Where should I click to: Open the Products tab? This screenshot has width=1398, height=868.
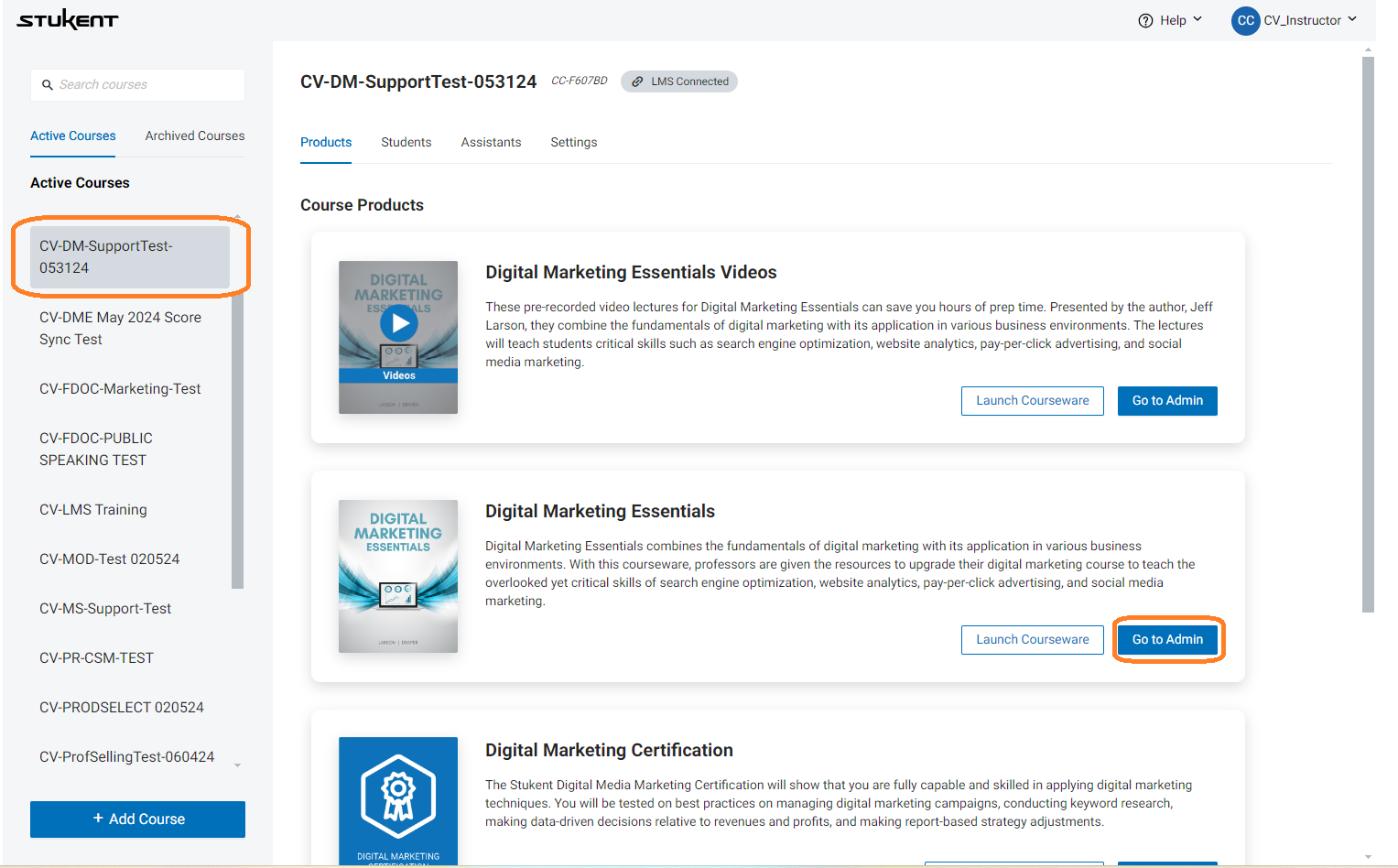[326, 142]
